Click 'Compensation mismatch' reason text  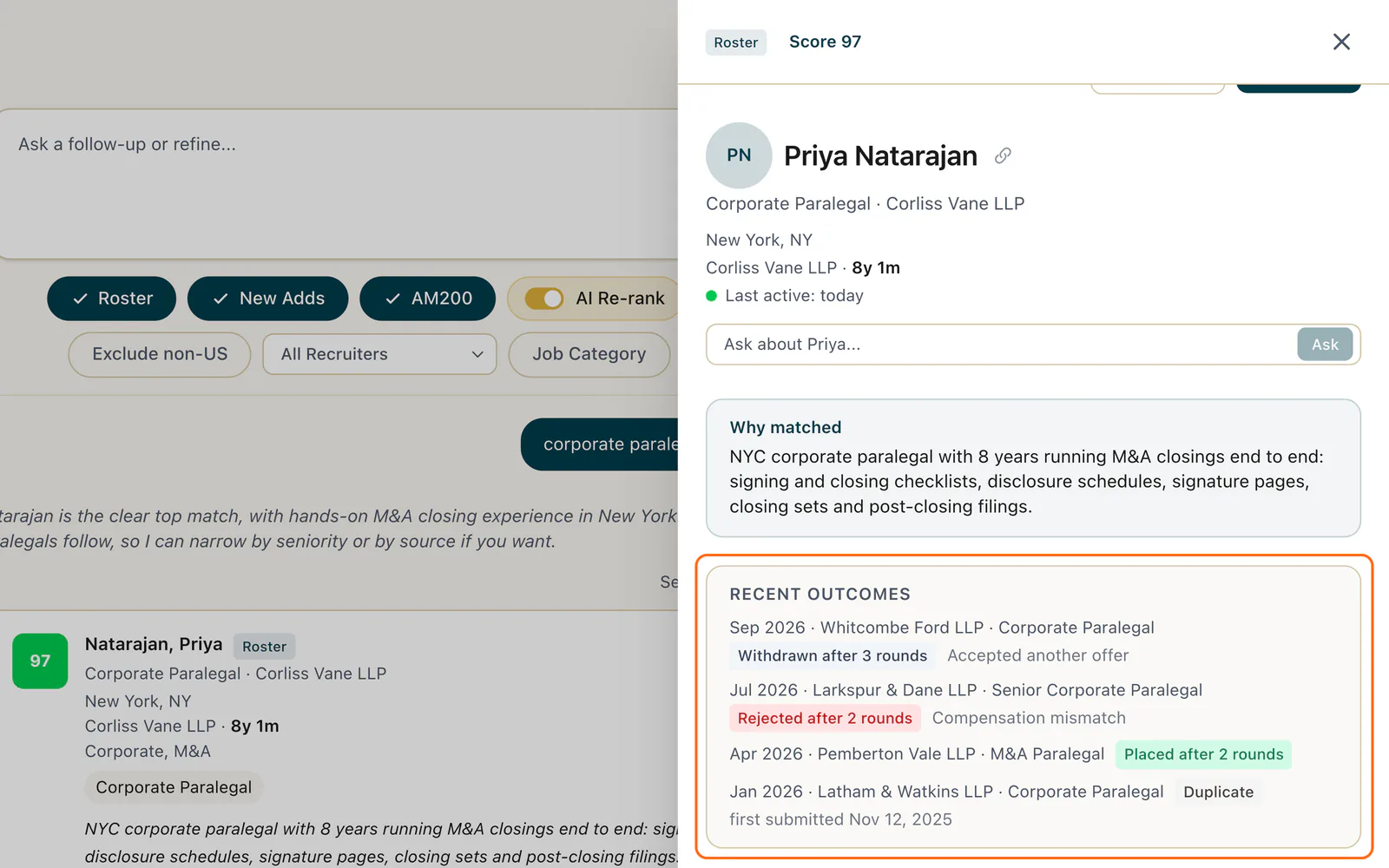coord(1029,719)
